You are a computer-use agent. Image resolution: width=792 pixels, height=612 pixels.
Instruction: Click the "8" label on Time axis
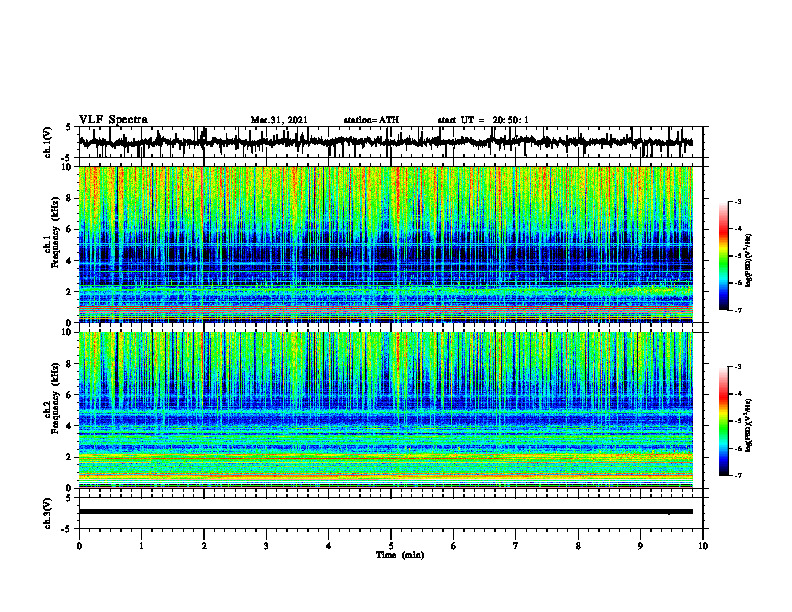[578, 546]
